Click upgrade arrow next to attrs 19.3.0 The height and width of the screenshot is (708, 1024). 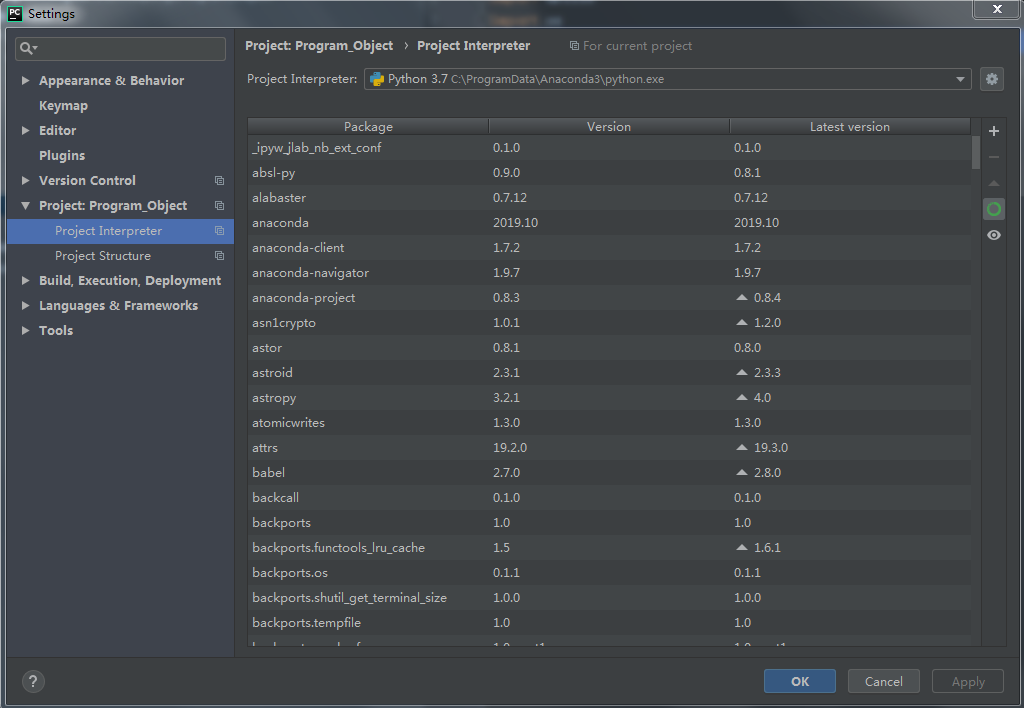click(x=741, y=447)
